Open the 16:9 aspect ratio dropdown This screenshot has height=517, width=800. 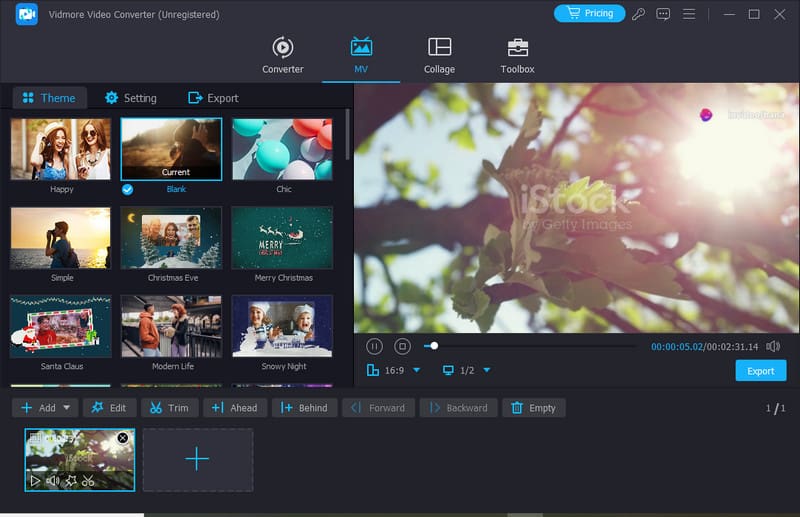pos(417,370)
